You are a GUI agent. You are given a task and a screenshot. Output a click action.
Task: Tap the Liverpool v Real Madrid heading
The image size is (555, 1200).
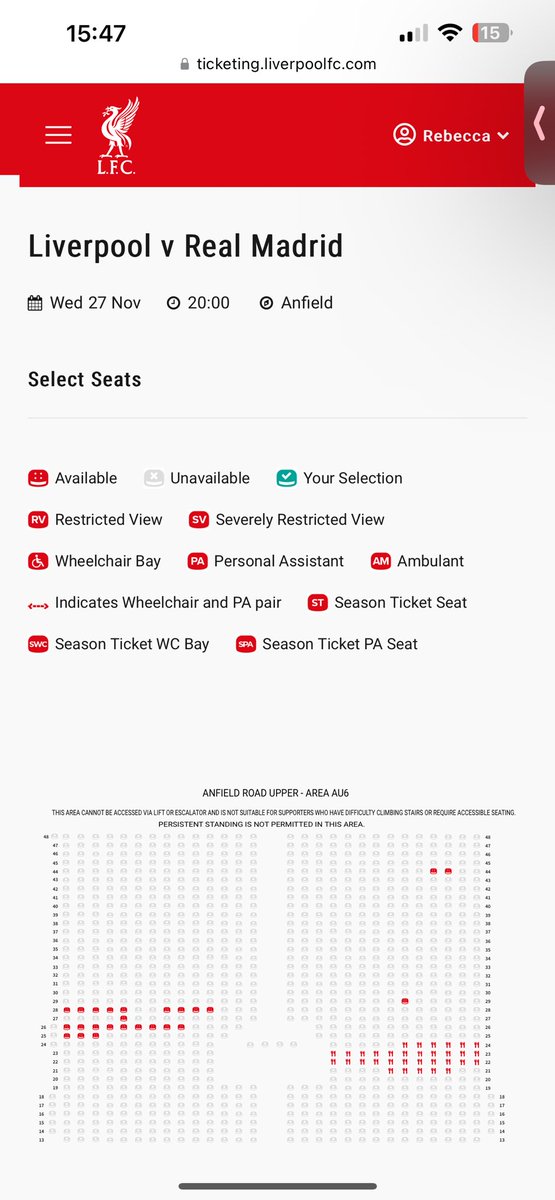point(186,246)
